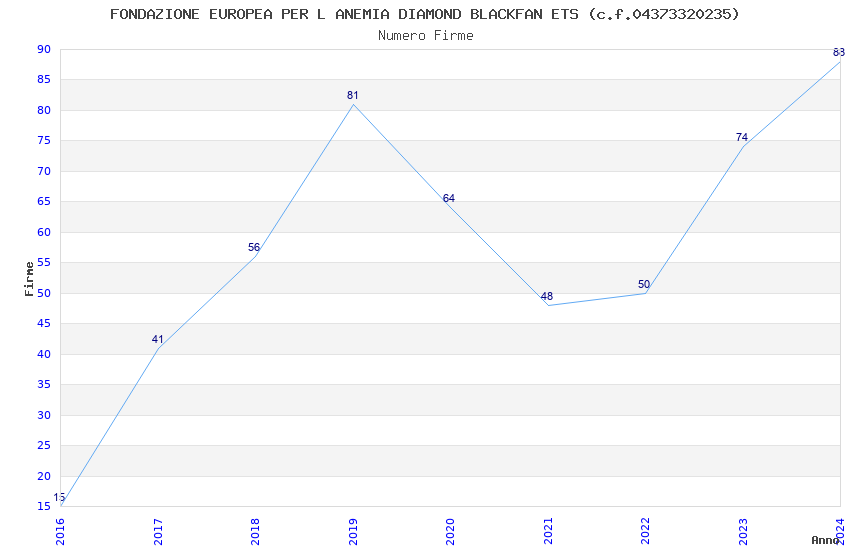850x550 pixels.
Task: Select the 2017 year label
Action: pyautogui.click(x=158, y=531)
